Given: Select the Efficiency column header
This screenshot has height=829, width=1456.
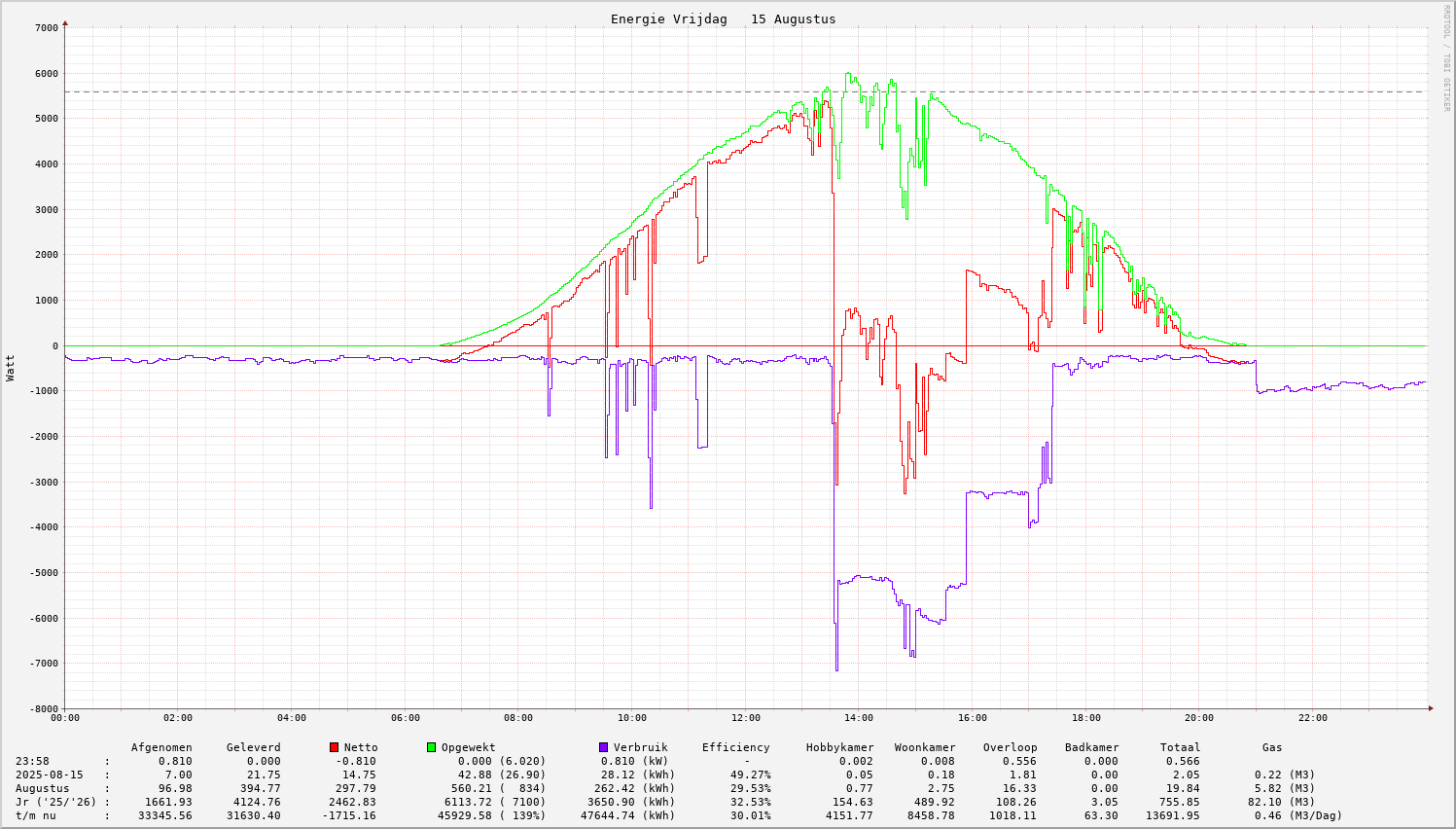Looking at the screenshot, I should [x=735, y=748].
